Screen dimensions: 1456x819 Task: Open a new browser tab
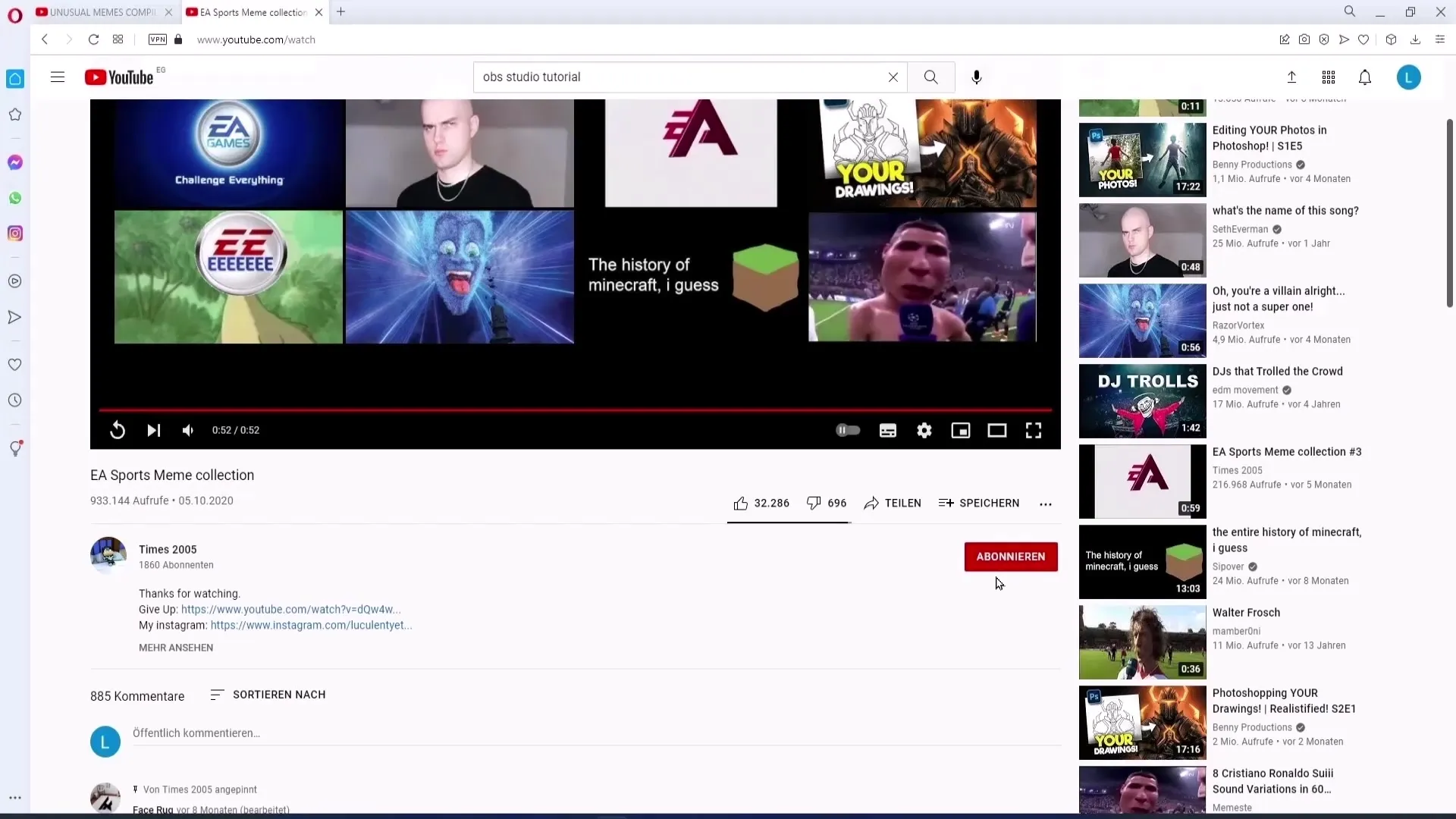341,12
